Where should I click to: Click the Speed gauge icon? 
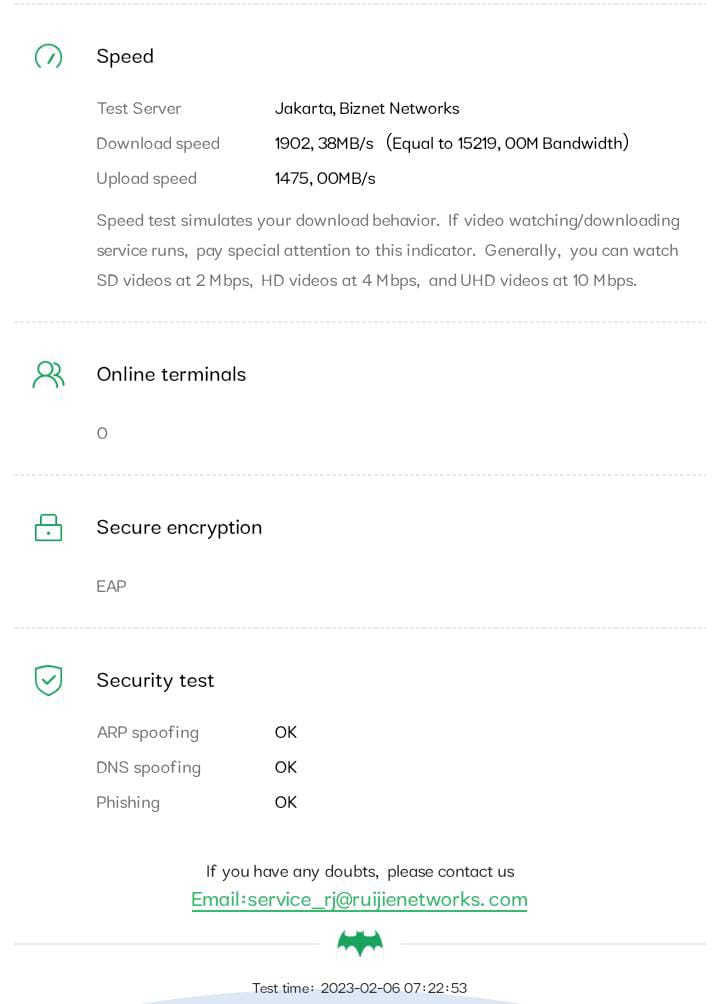(x=48, y=56)
